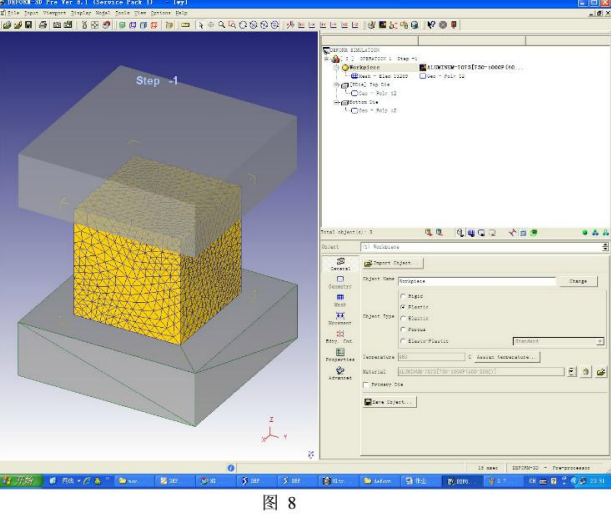611x519 pixels.
Task: Open the Properties icon in the object sidebar
Action: tap(340, 355)
